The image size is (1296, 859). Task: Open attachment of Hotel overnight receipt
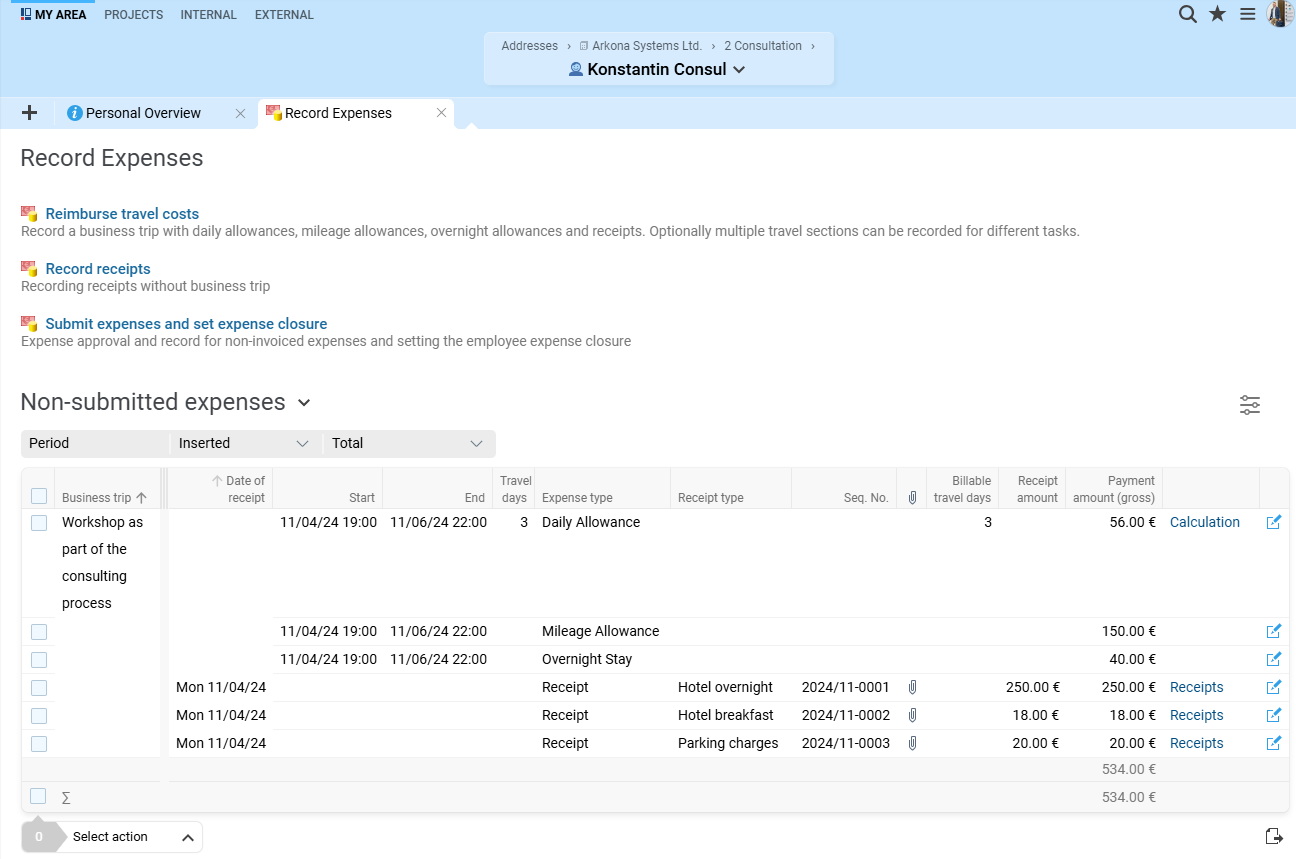point(912,687)
